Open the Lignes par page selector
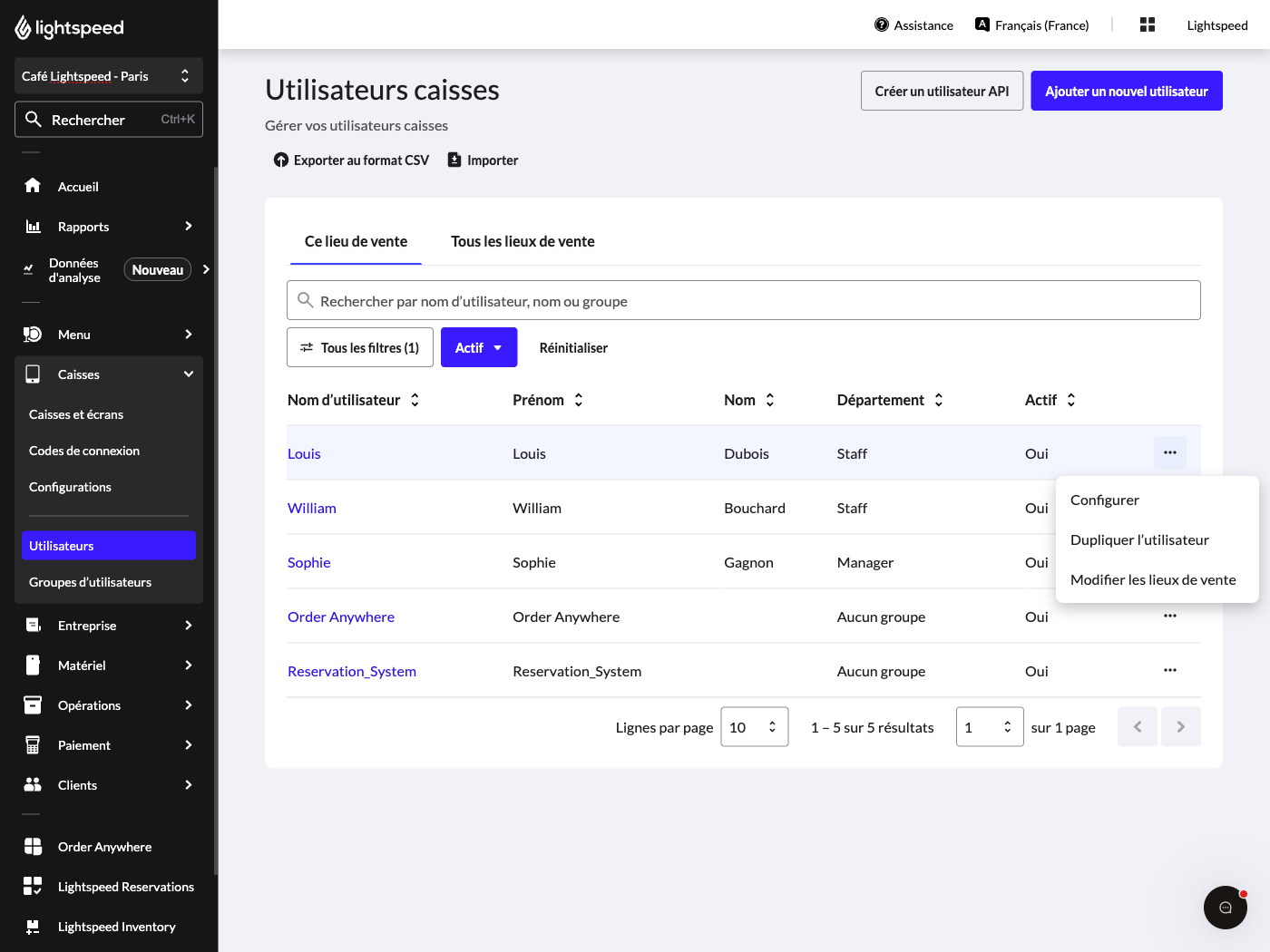The height and width of the screenshot is (952, 1270). pos(754,727)
